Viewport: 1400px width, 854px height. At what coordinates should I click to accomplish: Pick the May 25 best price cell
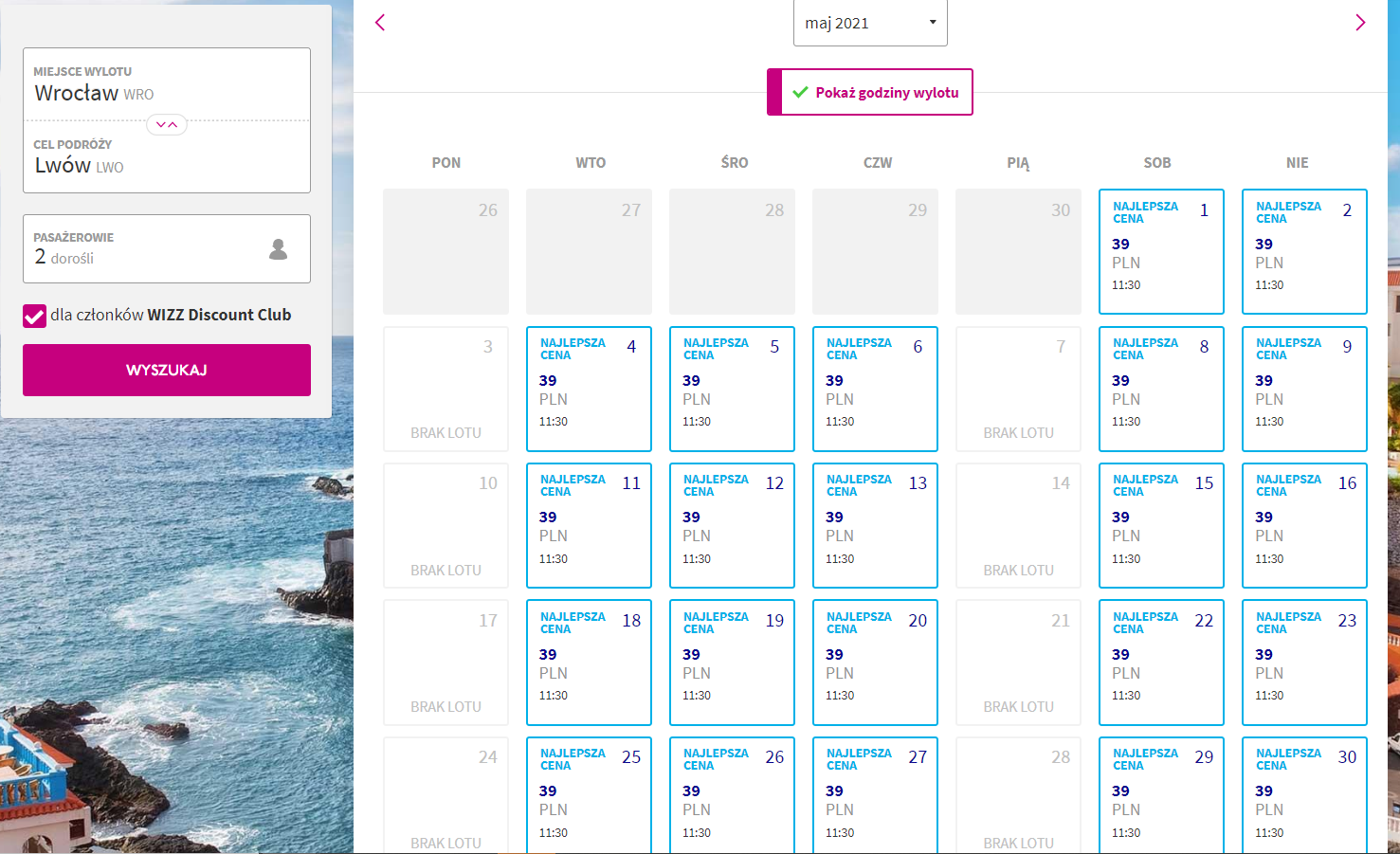tap(589, 795)
